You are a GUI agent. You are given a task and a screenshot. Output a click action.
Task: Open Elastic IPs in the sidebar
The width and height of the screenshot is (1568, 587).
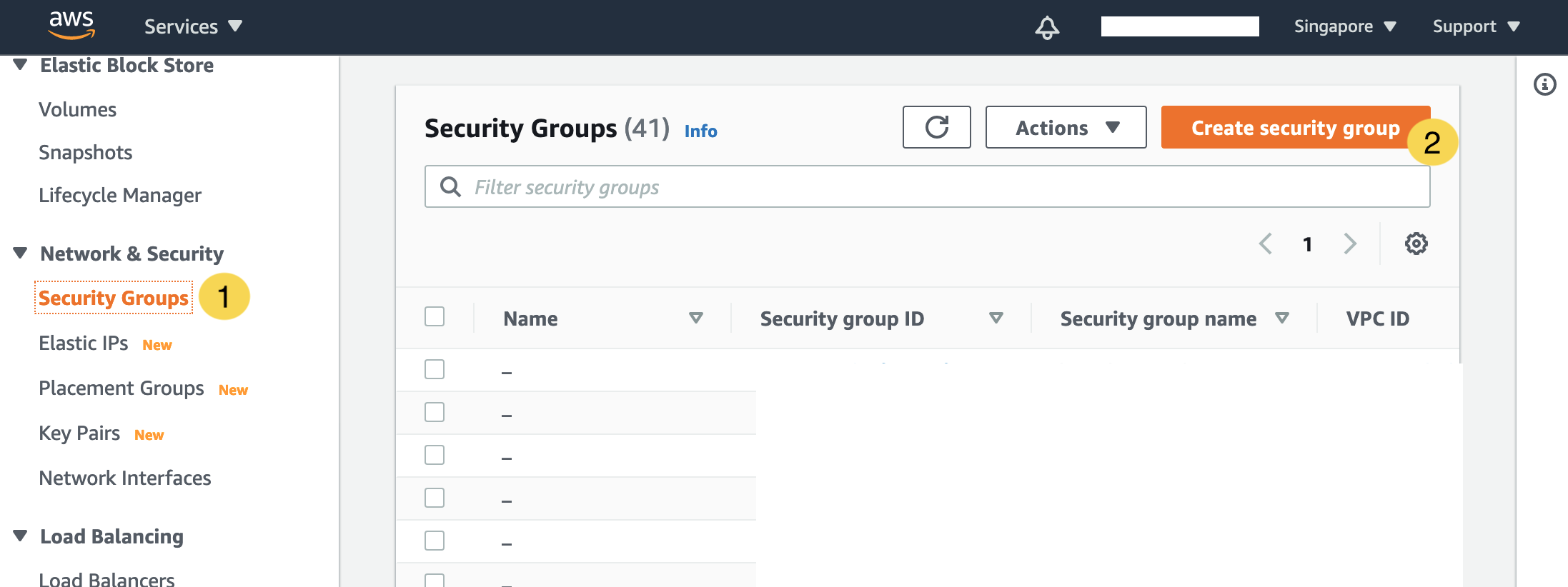[x=84, y=343]
